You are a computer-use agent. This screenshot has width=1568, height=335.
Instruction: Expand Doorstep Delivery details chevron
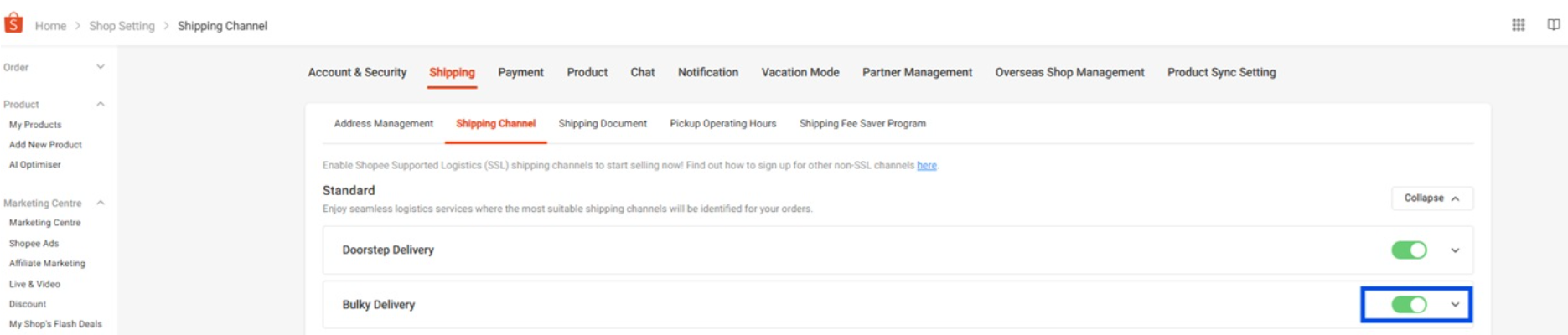(1455, 250)
